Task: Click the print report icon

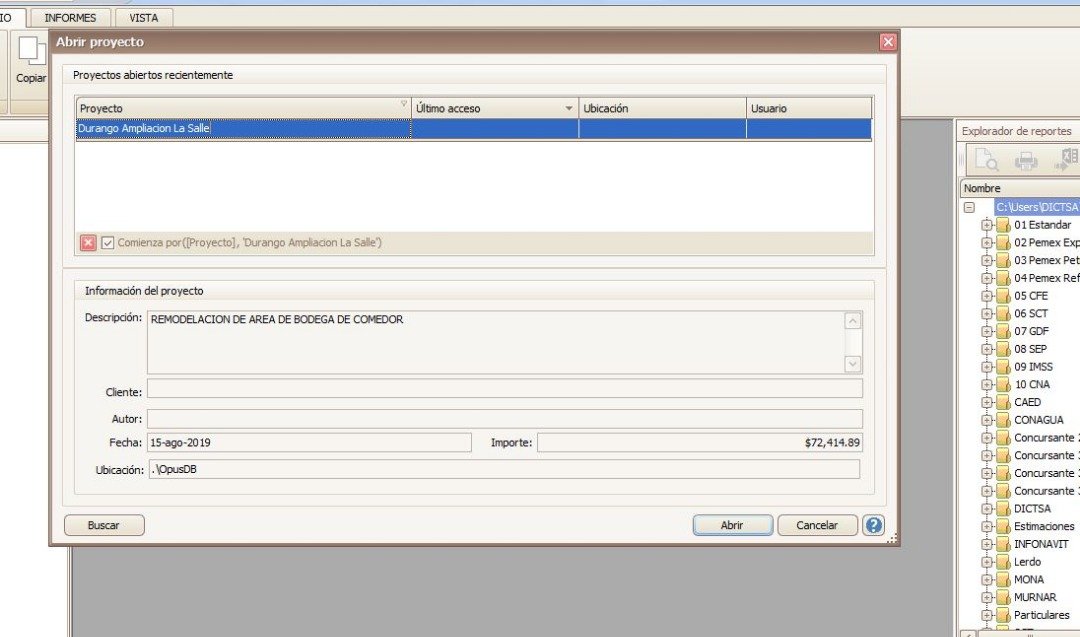Action: coord(1026,160)
